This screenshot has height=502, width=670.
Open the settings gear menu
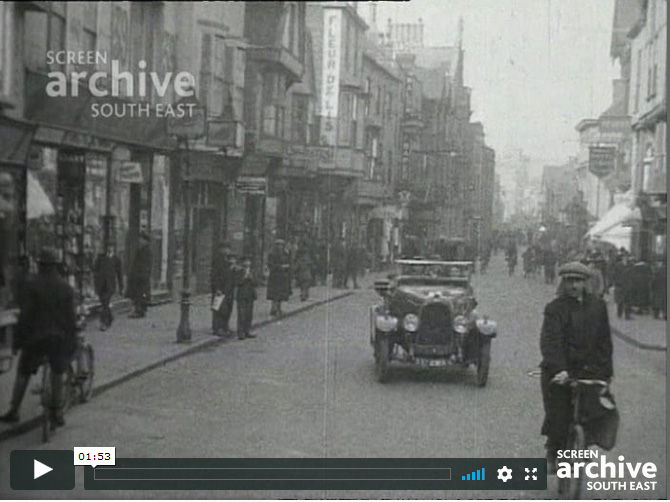[x=505, y=474]
